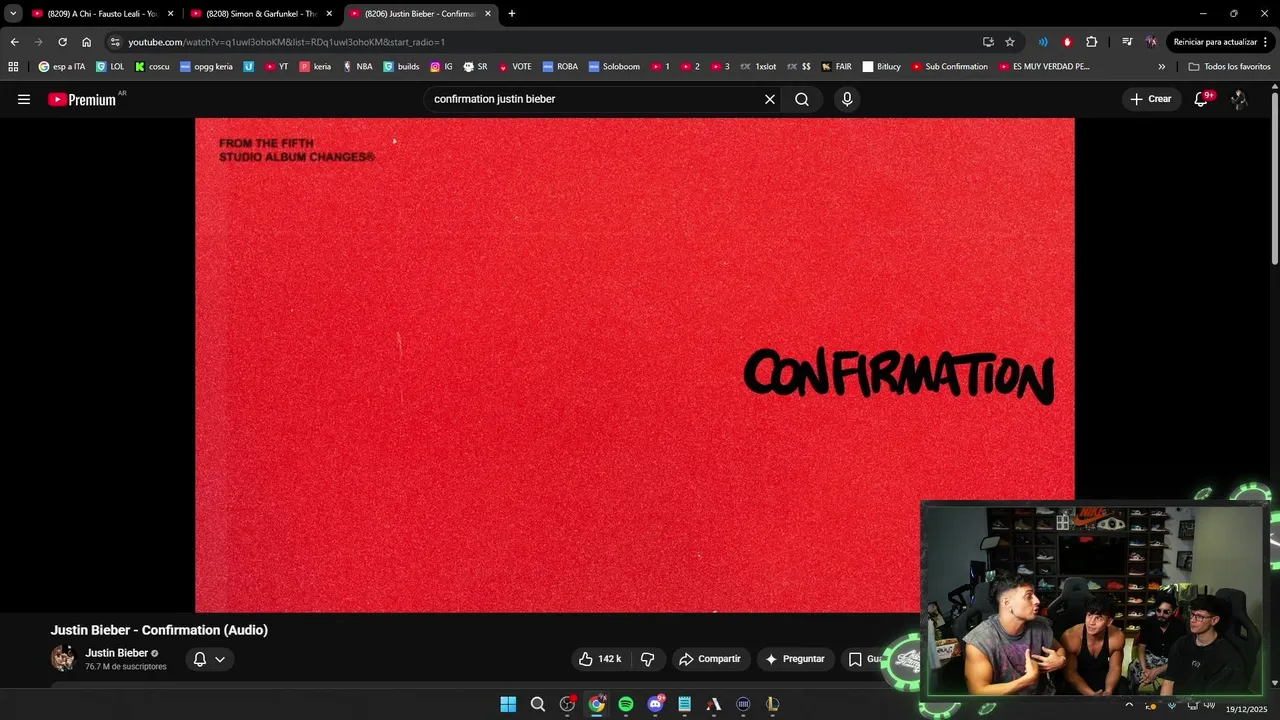Open the Bitlucy bookmark
Image resolution: width=1280 pixels, height=720 pixels.
(881, 67)
